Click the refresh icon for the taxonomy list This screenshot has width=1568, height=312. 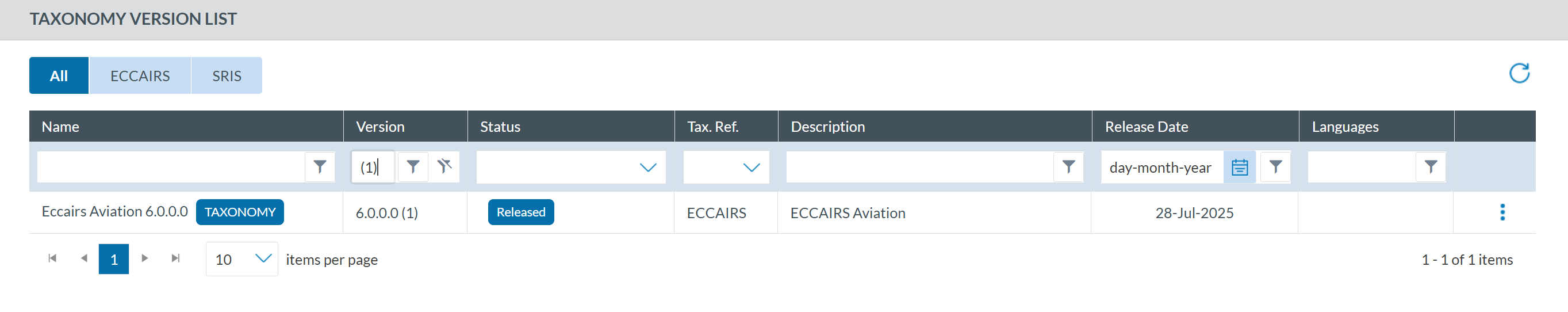click(x=1519, y=74)
